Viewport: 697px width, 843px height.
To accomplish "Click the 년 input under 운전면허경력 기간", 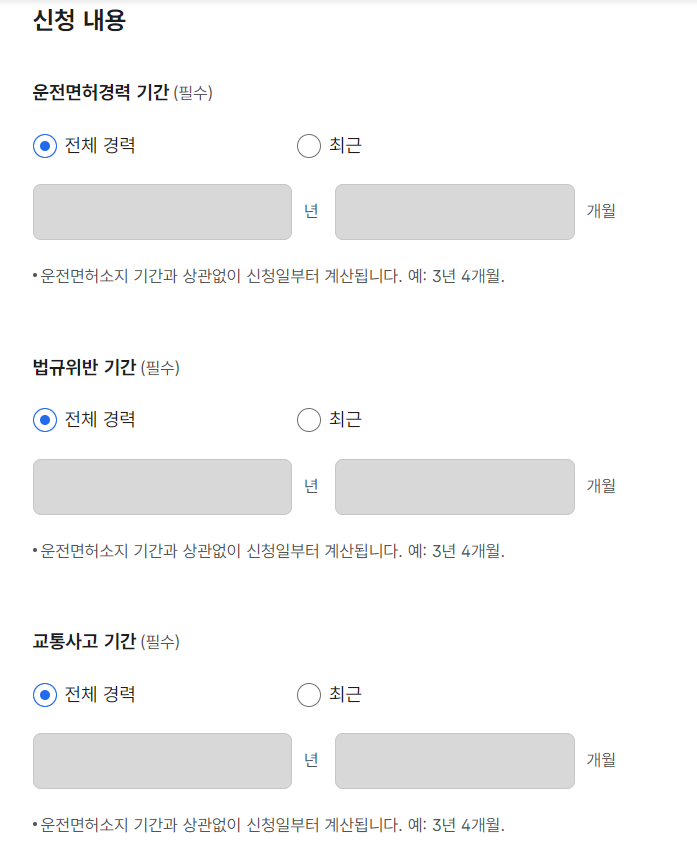I will (x=160, y=210).
